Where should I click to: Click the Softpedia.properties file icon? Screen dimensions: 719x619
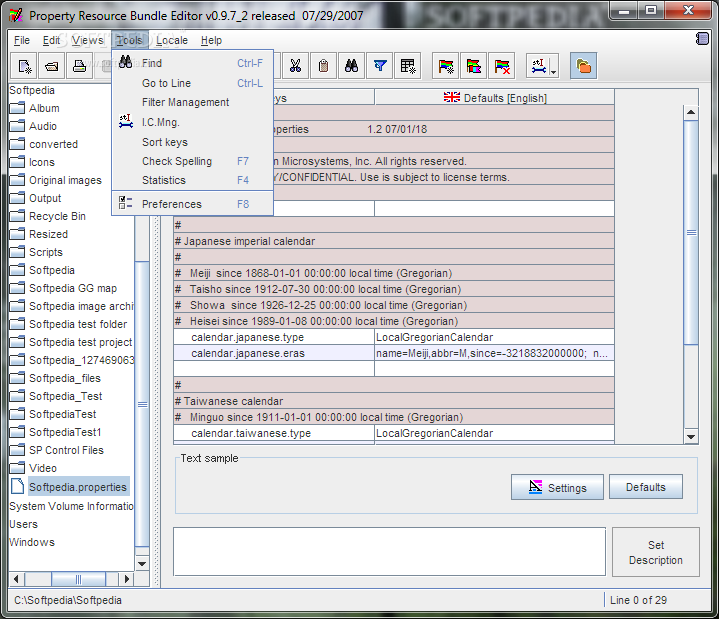[x=17, y=486]
